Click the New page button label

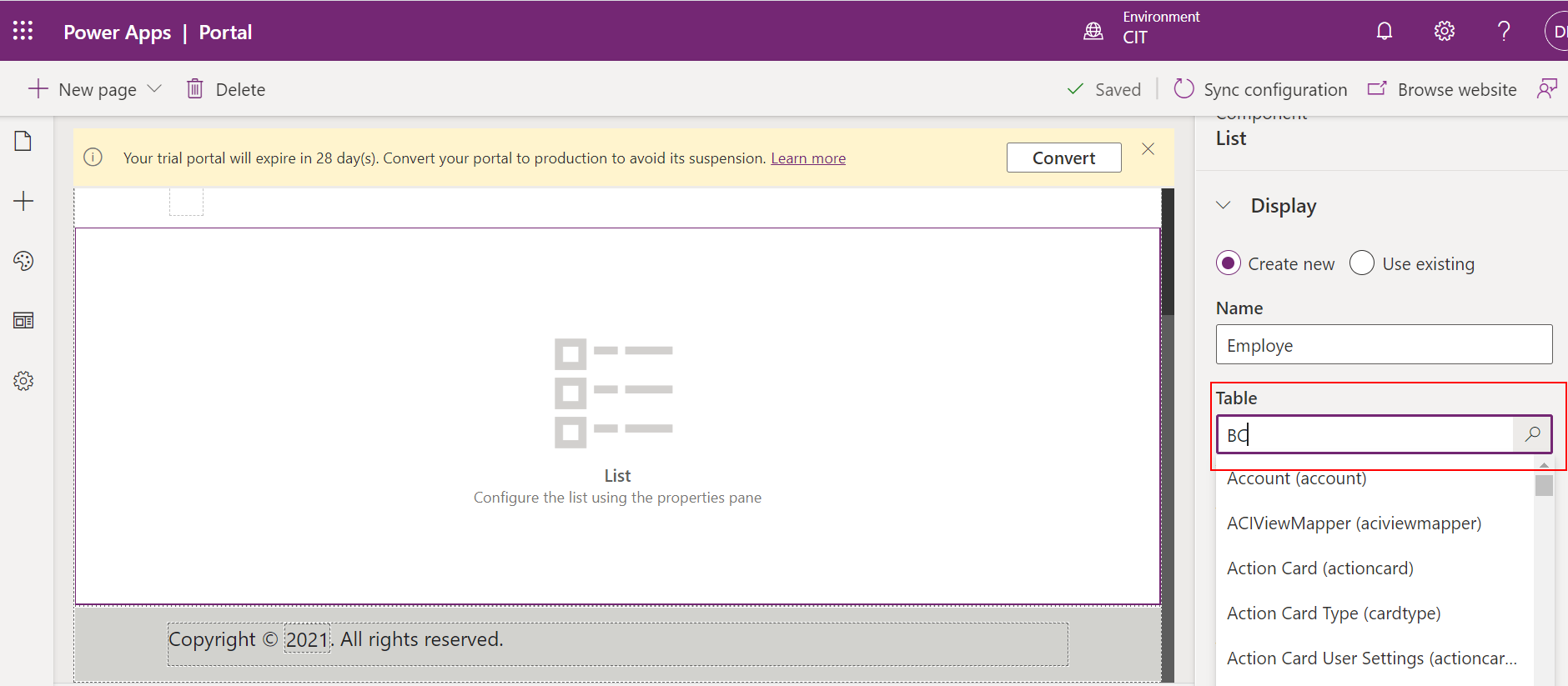click(98, 90)
